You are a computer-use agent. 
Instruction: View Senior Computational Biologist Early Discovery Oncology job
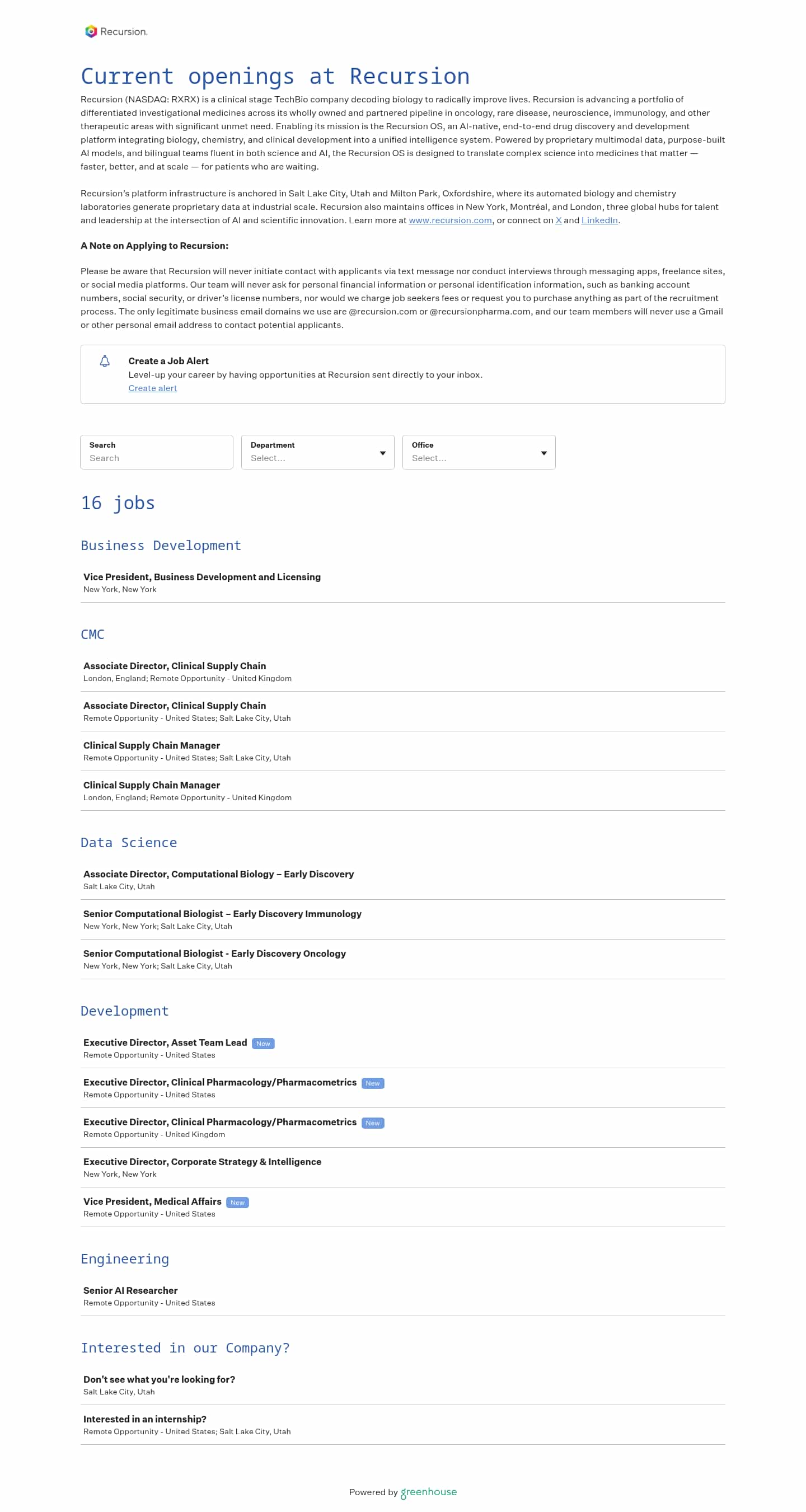pyautogui.click(x=402, y=959)
